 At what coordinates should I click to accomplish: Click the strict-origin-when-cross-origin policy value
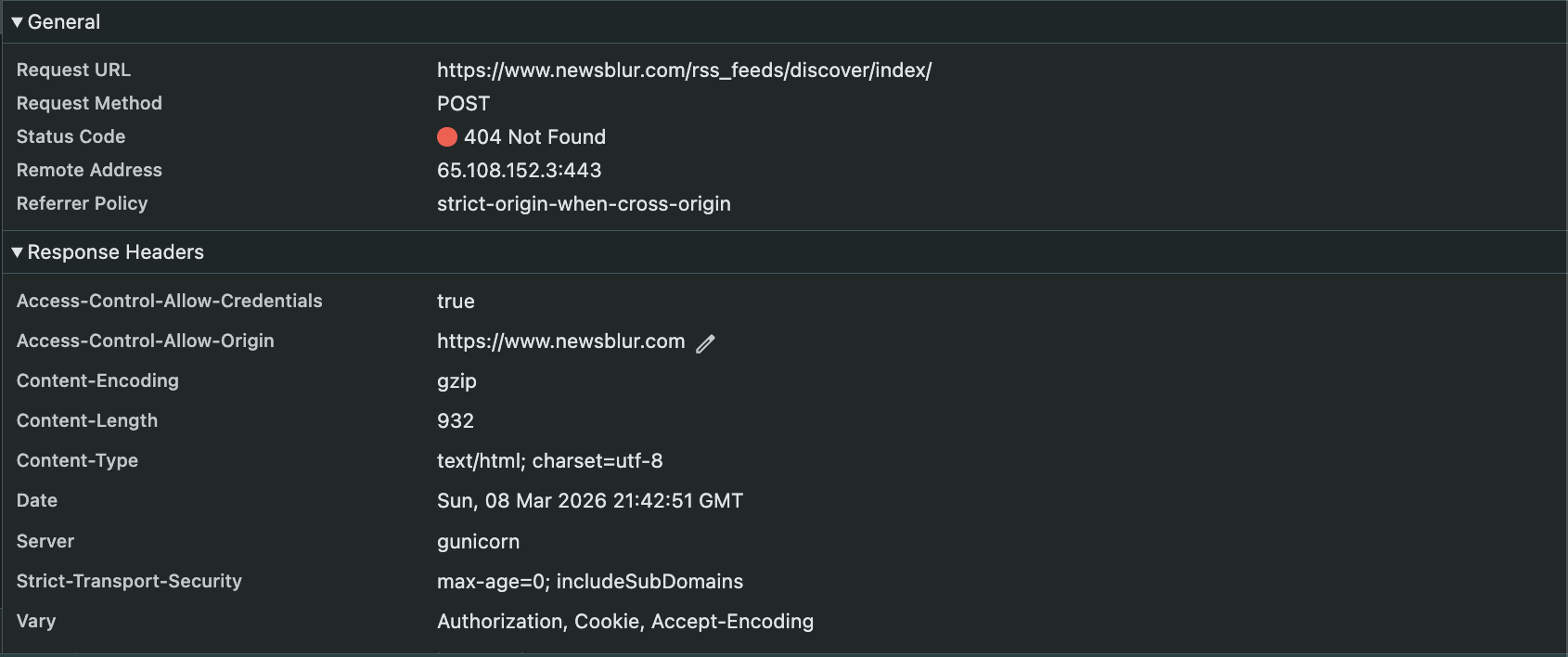(x=584, y=204)
